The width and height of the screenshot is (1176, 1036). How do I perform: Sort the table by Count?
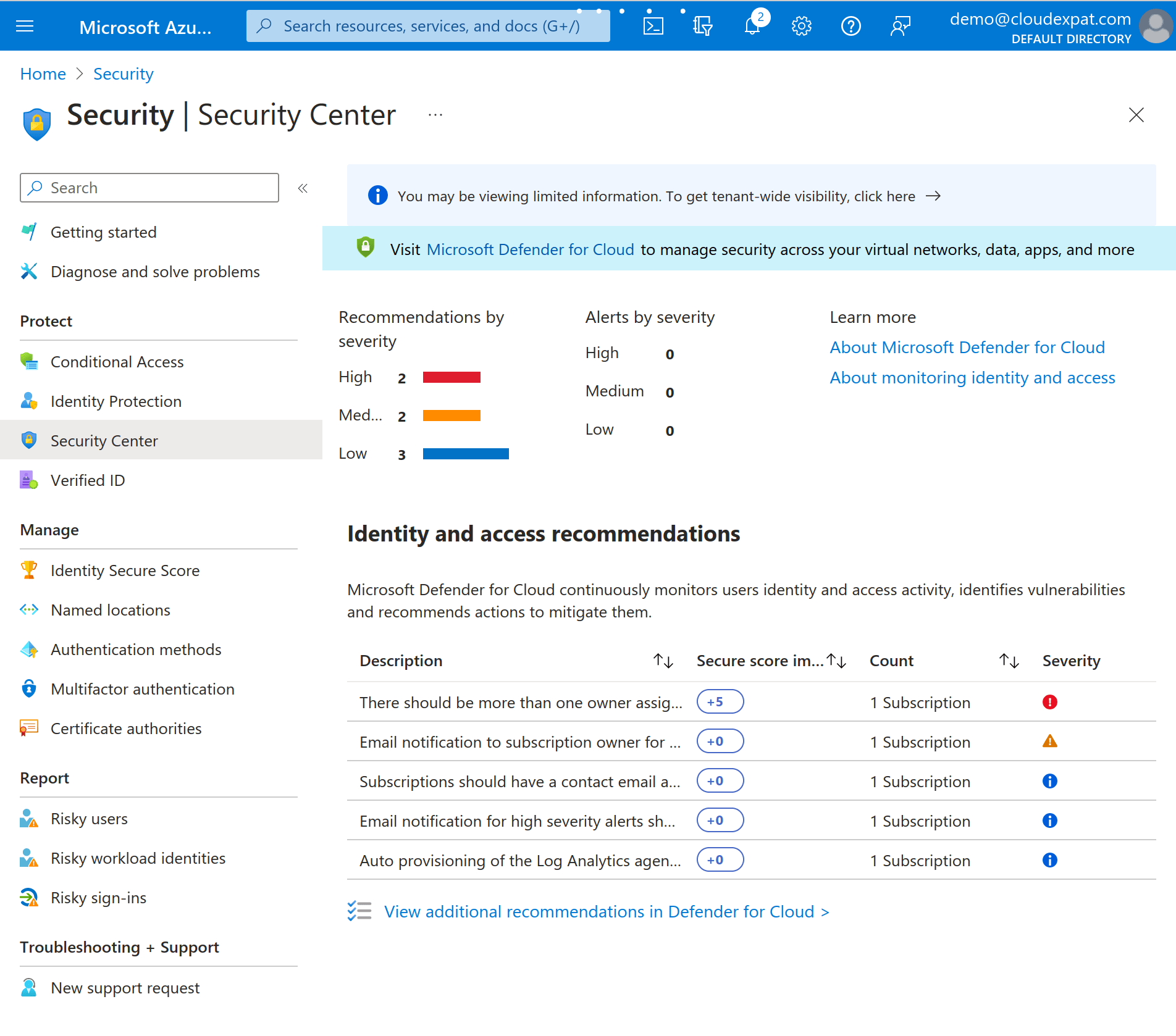coord(1009,661)
